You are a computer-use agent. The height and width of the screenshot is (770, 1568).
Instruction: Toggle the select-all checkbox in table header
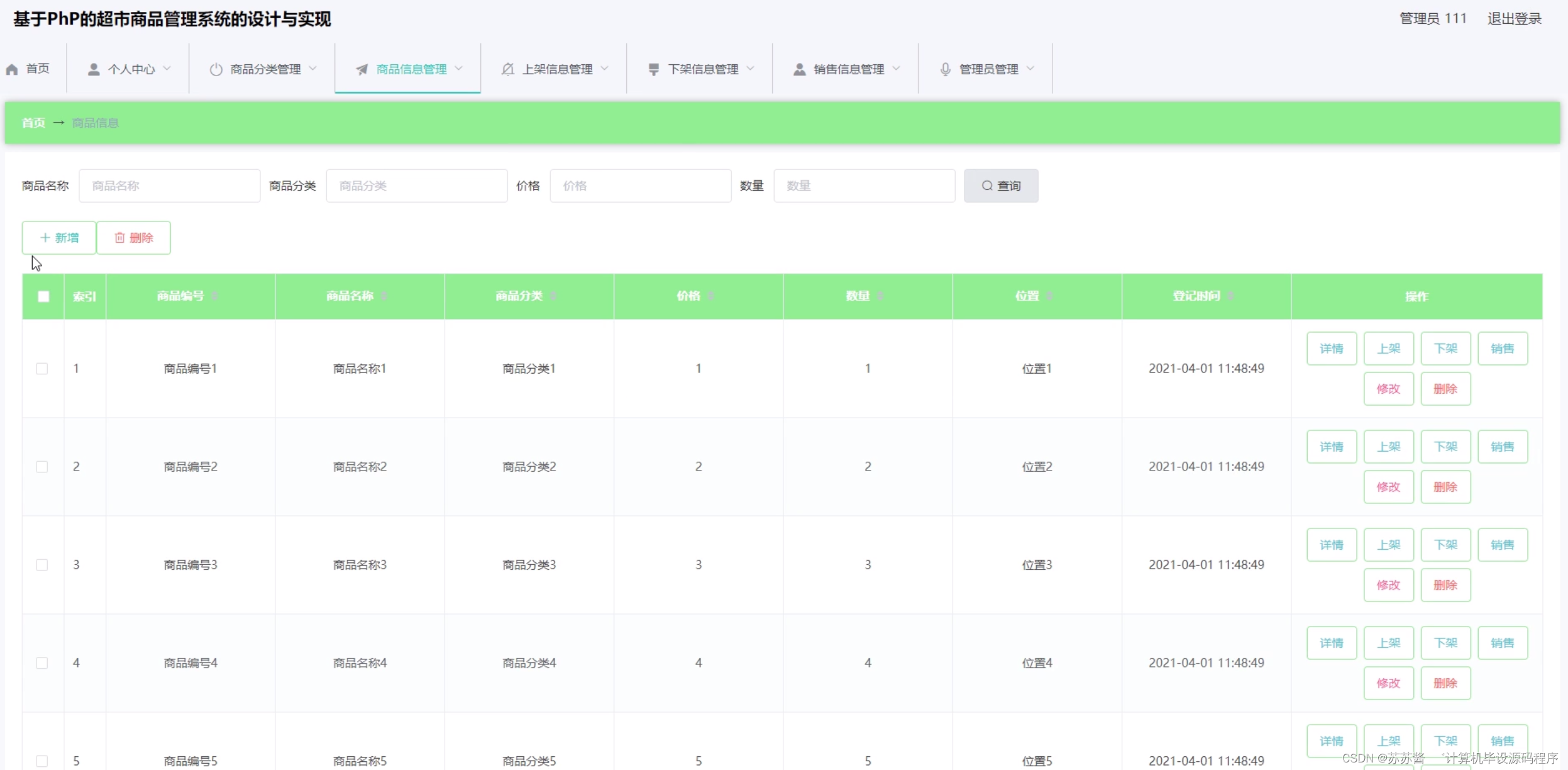point(43,296)
